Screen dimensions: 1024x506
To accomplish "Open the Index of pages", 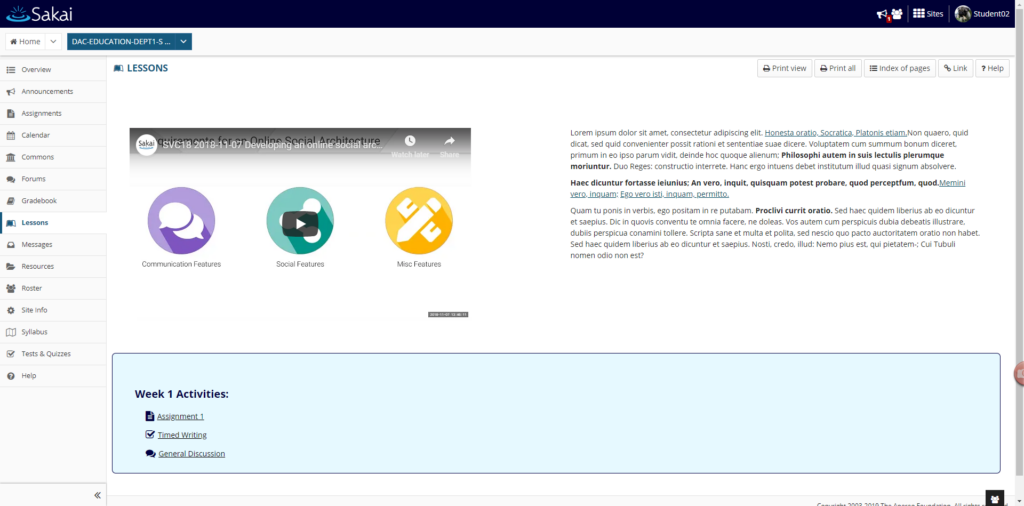I will (x=900, y=68).
